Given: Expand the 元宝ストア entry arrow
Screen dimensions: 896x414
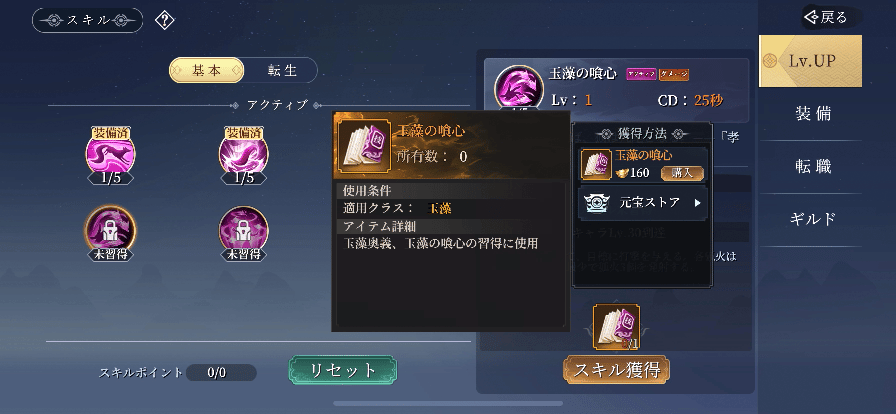Looking at the screenshot, I should point(698,202).
